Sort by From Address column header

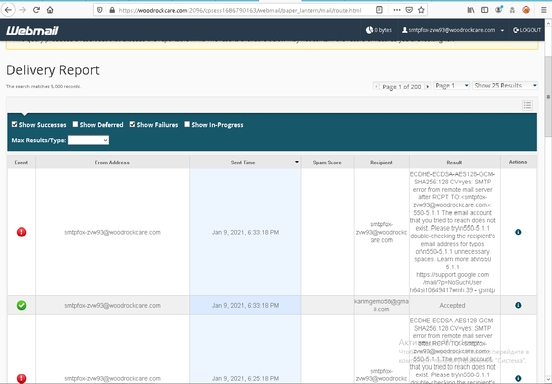(x=112, y=162)
